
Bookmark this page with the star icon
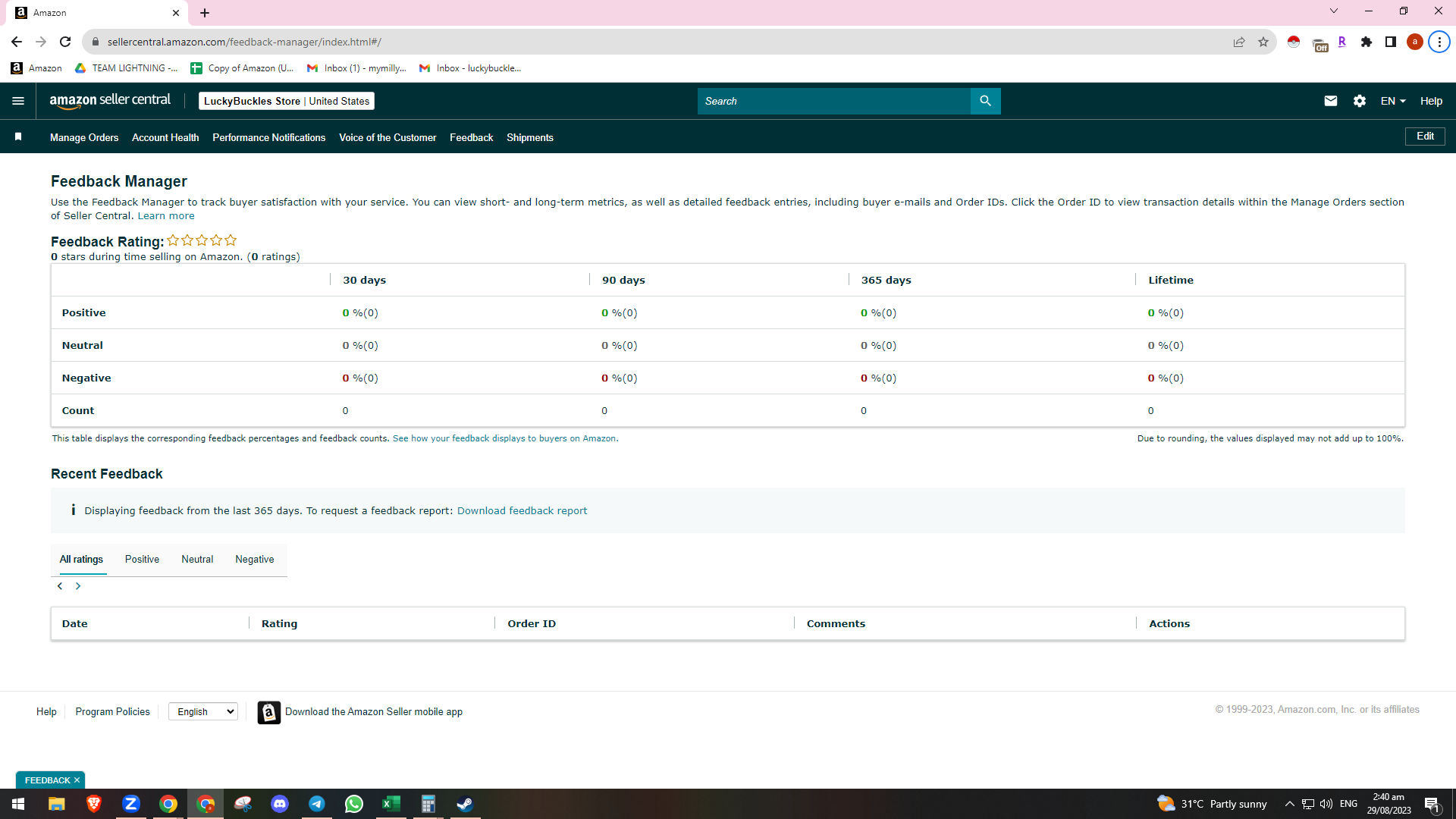coord(1263,42)
